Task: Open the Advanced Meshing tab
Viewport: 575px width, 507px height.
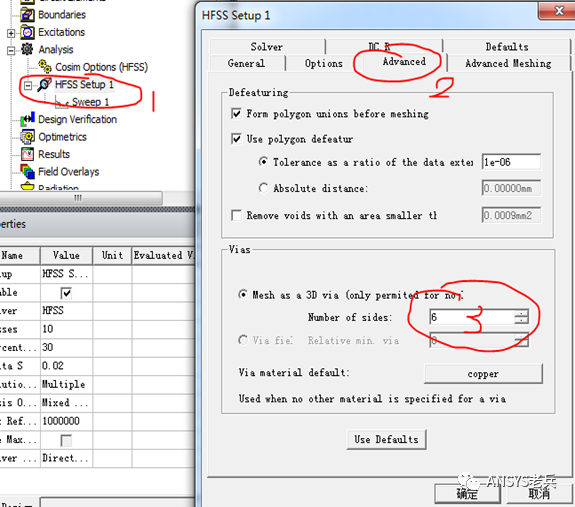Action: (508, 63)
